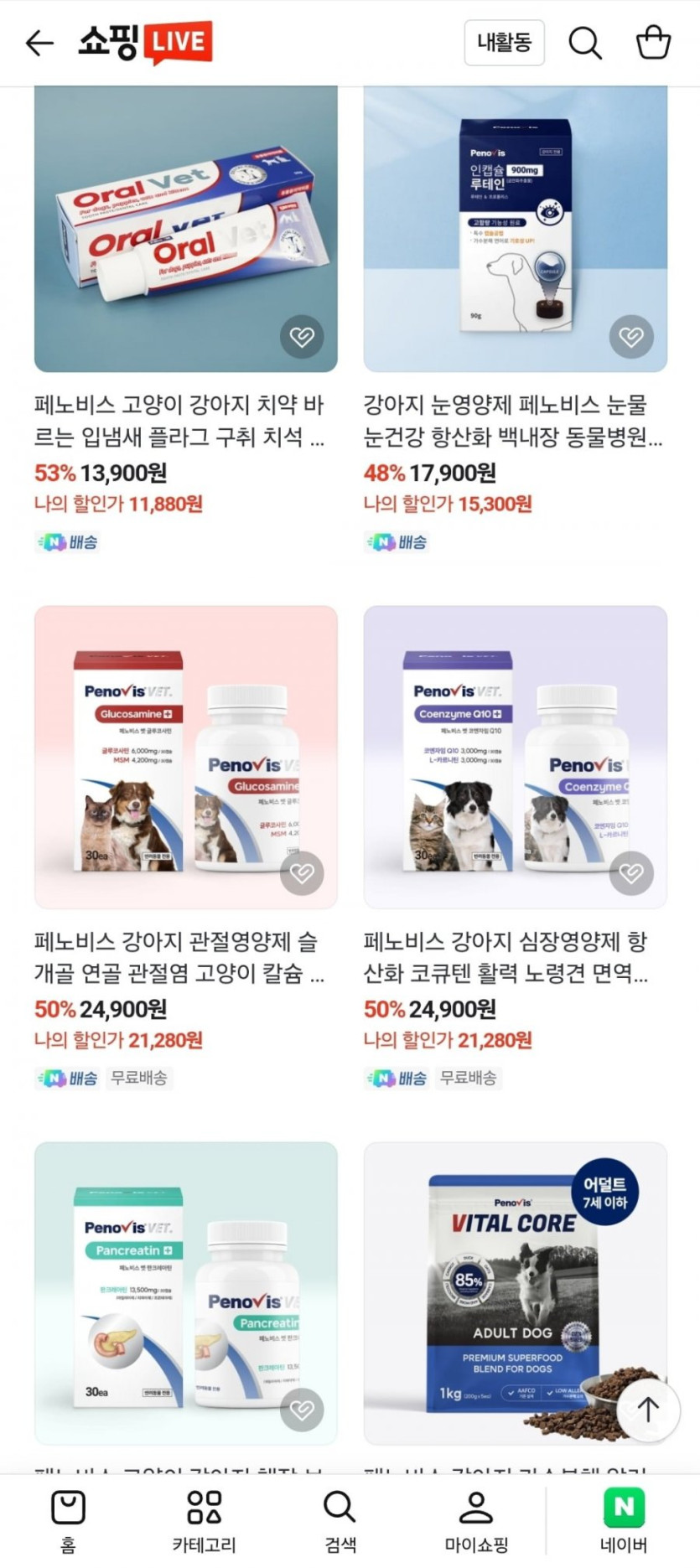Open 강아지 눈영양제 페노비스 product title
Image resolution: width=700 pixels, height=1568 pixels.
coord(513,421)
